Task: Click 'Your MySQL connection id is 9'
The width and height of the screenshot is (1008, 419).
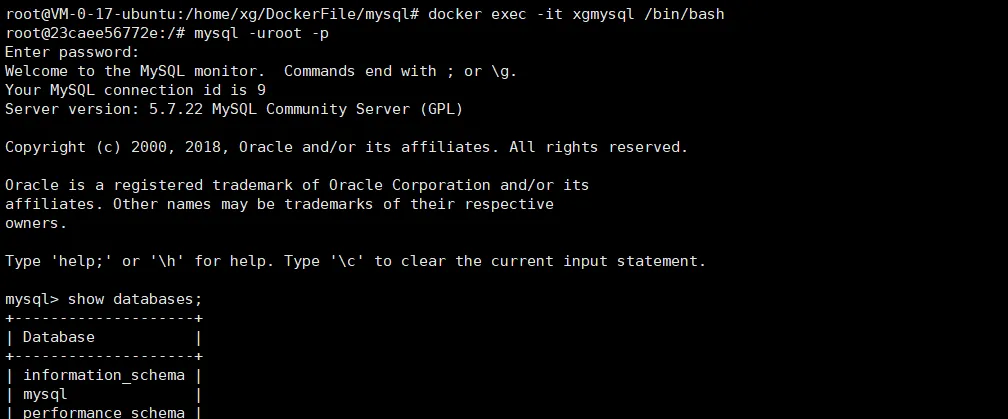Action: pos(135,90)
